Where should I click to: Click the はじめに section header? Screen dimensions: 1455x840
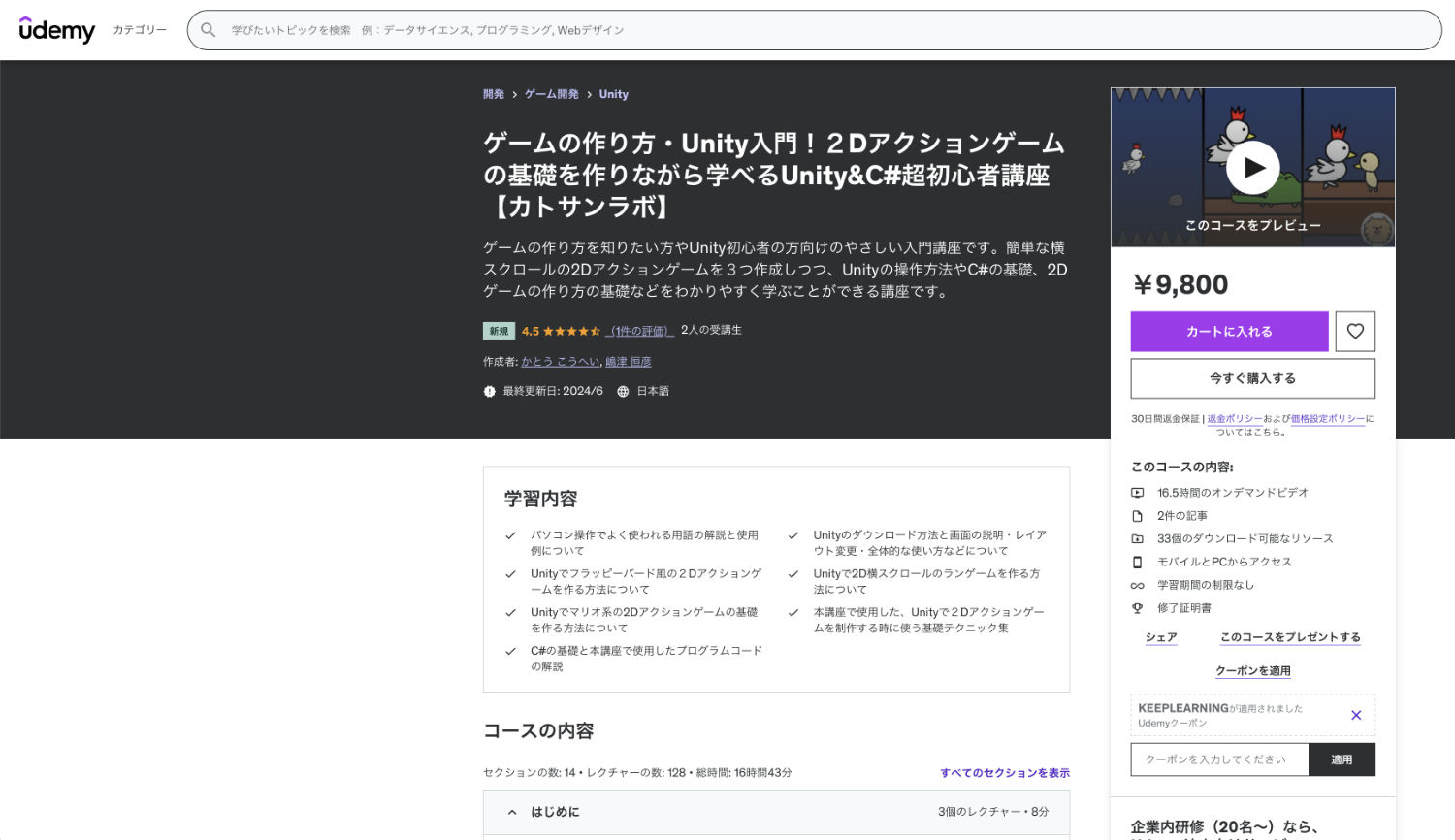click(776, 812)
